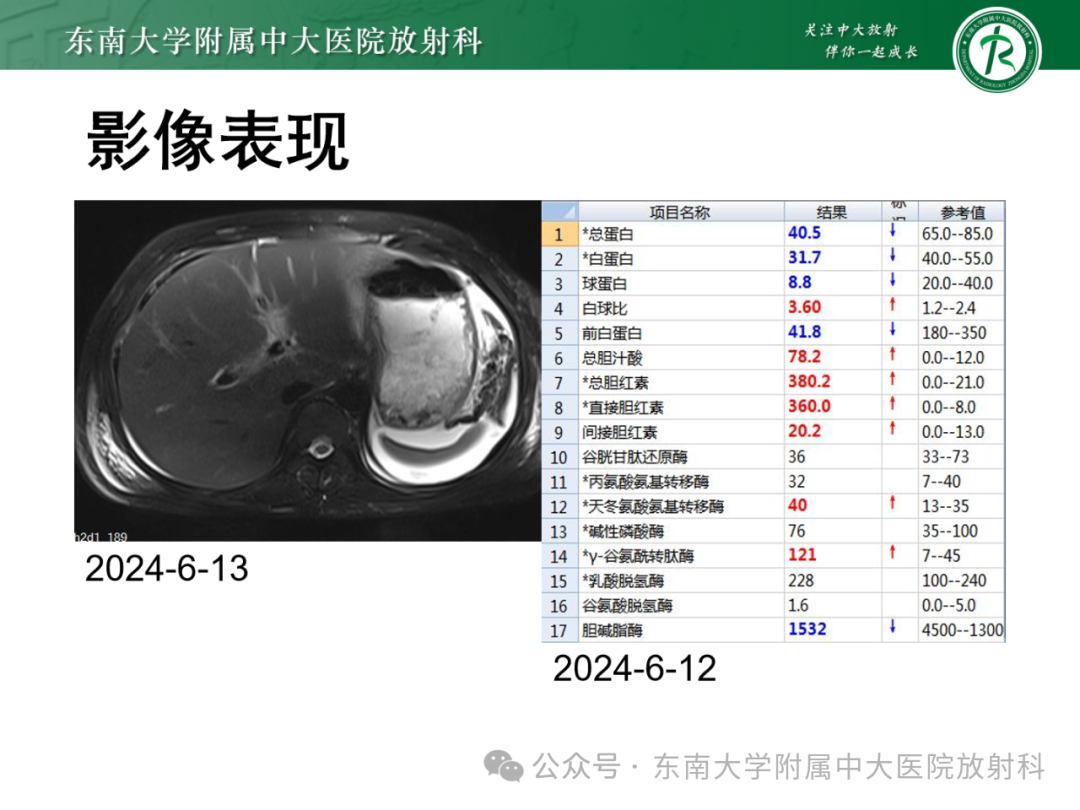The width and height of the screenshot is (1080, 810).
Task: Select the 结果 column header
Action: pyautogui.click(x=831, y=212)
